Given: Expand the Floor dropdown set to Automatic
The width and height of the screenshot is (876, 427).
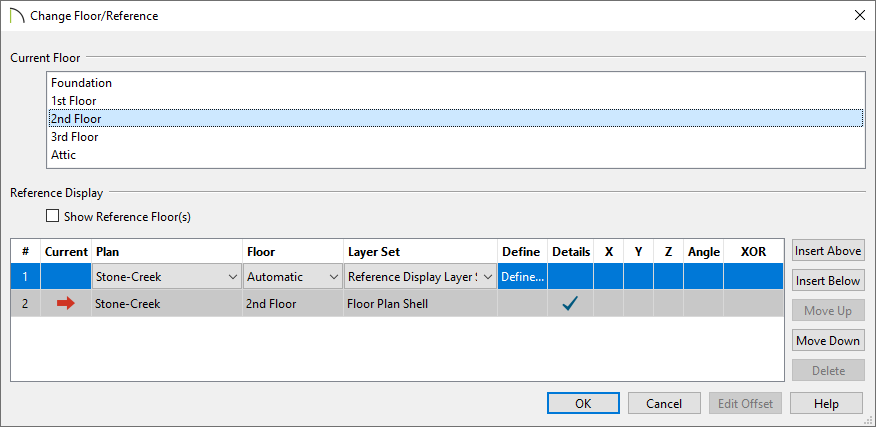Looking at the screenshot, I should (293, 277).
